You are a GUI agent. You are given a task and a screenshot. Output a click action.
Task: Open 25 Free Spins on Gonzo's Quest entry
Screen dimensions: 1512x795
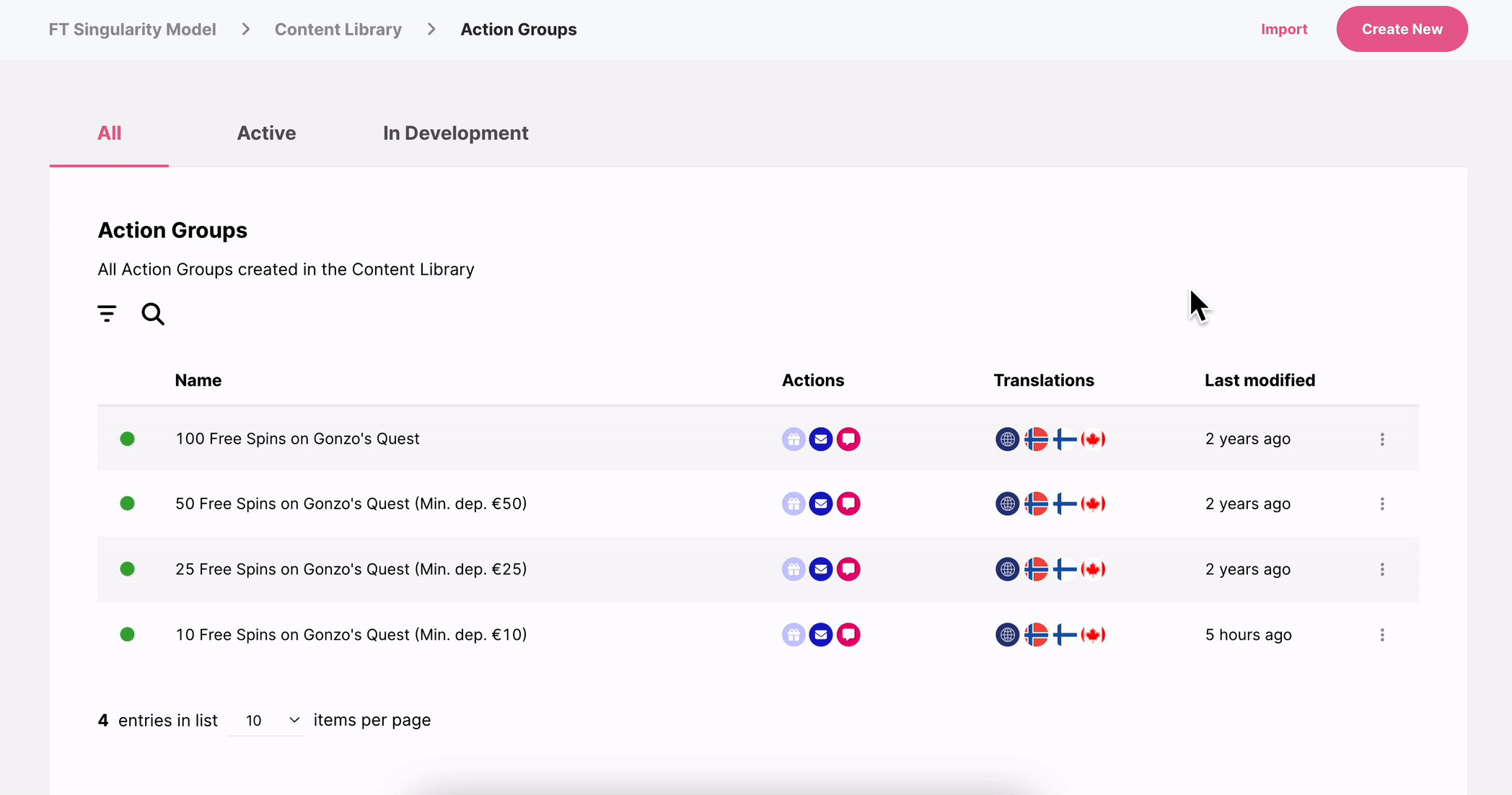point(351,569)
